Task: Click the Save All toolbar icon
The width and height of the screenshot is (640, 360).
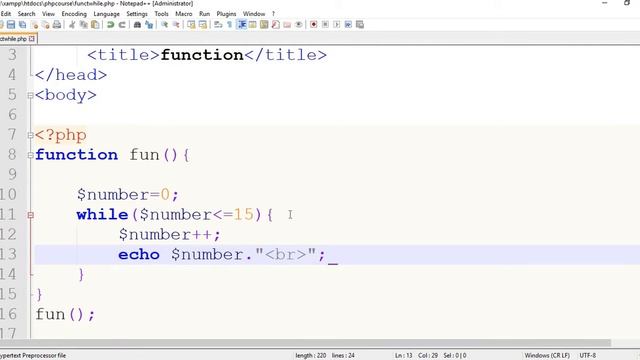Action: (22, 25)
